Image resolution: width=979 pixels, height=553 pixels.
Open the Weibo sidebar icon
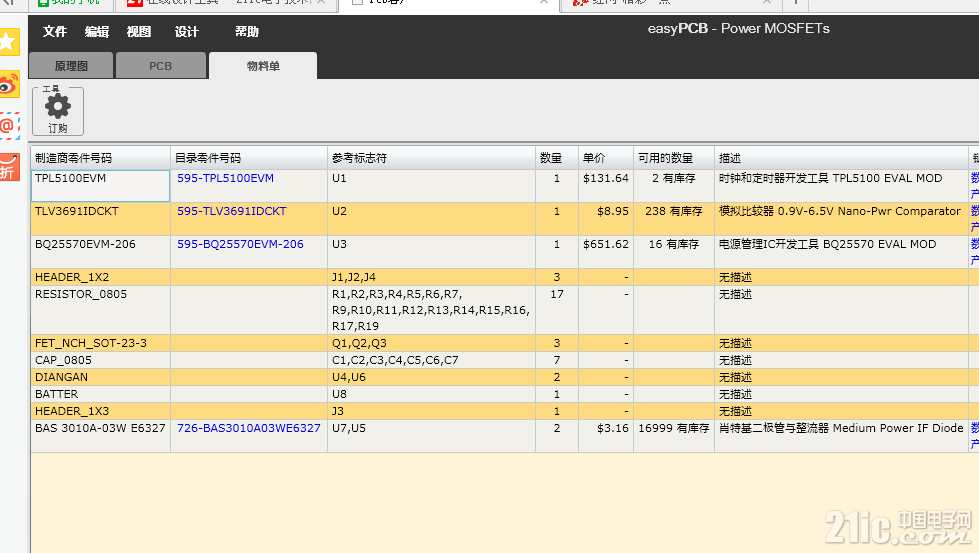(9, 84)
